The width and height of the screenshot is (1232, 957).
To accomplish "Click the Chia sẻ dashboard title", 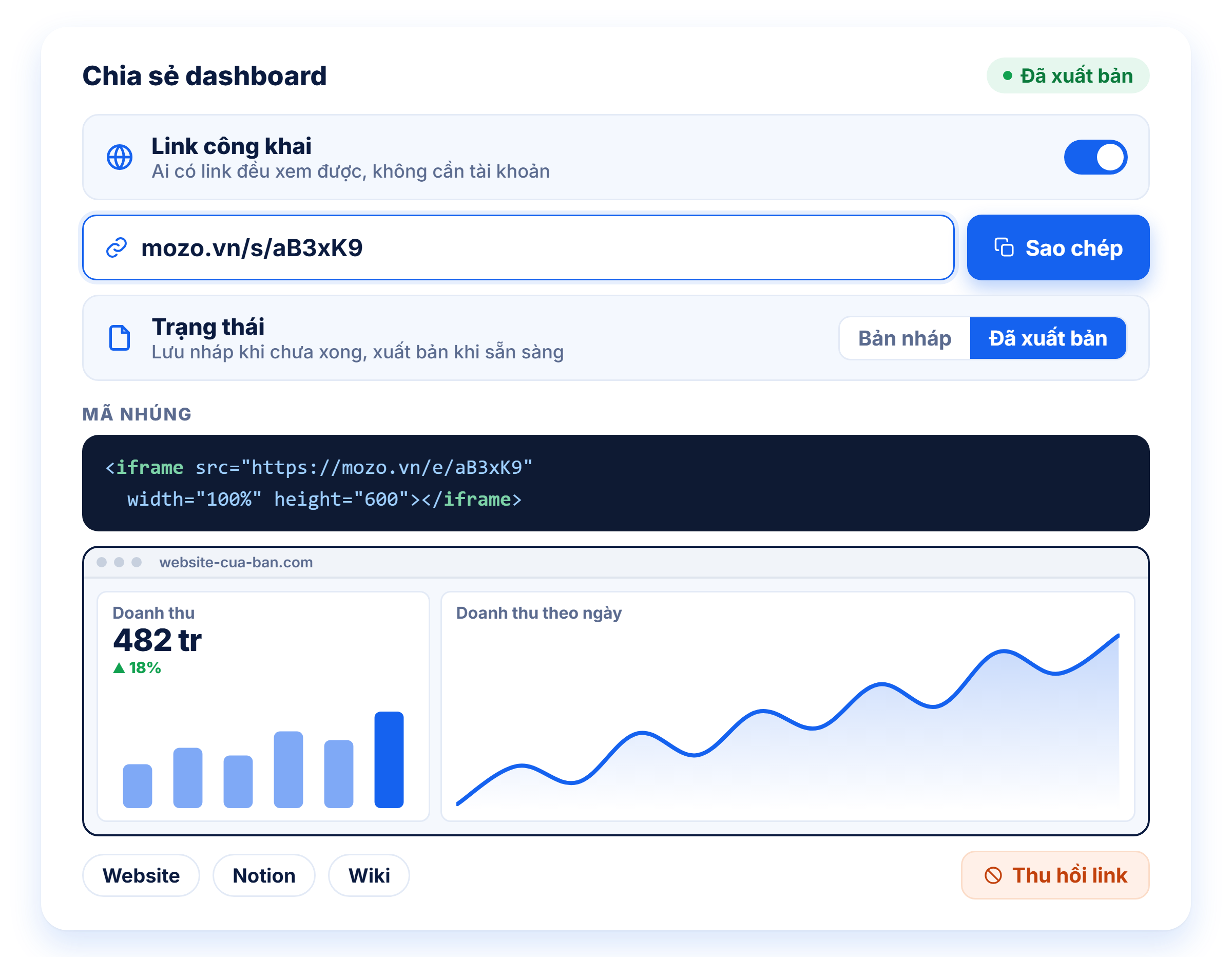I will coord(204,75).
